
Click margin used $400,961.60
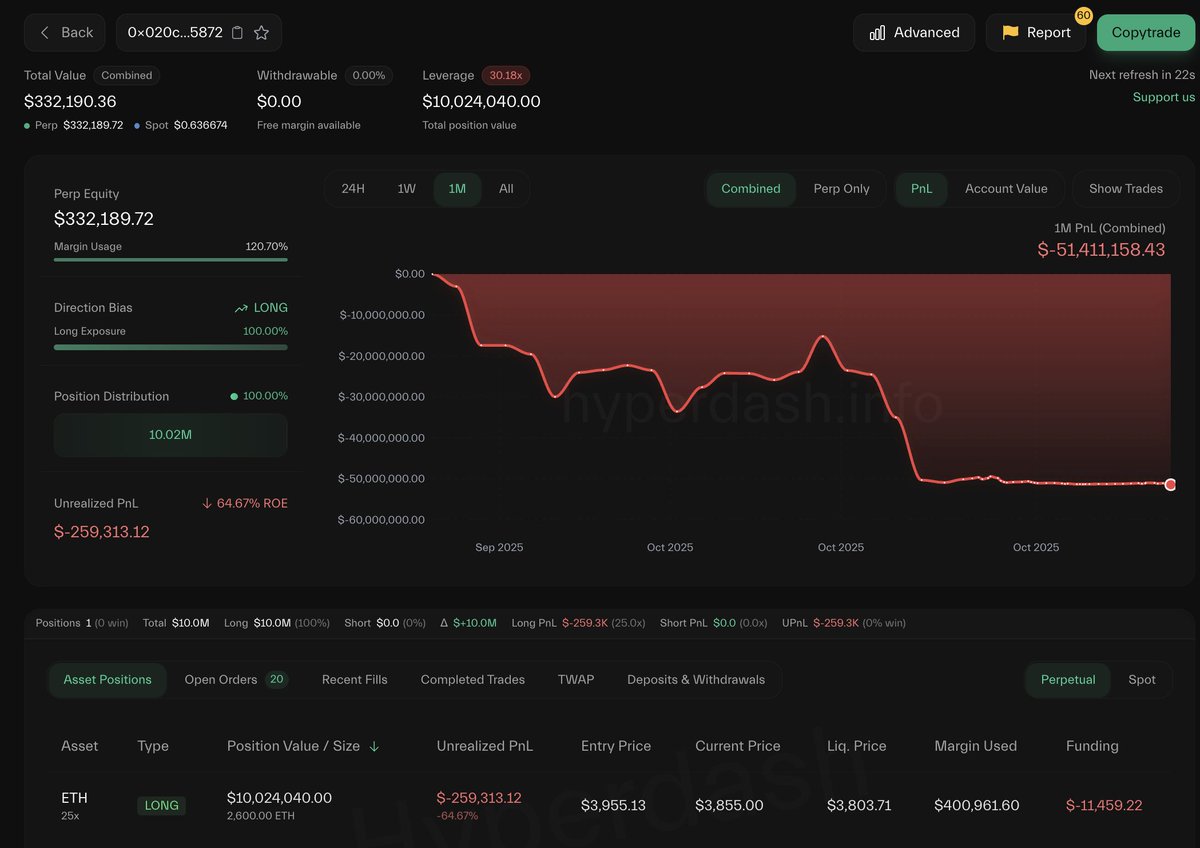click(977, 805)
